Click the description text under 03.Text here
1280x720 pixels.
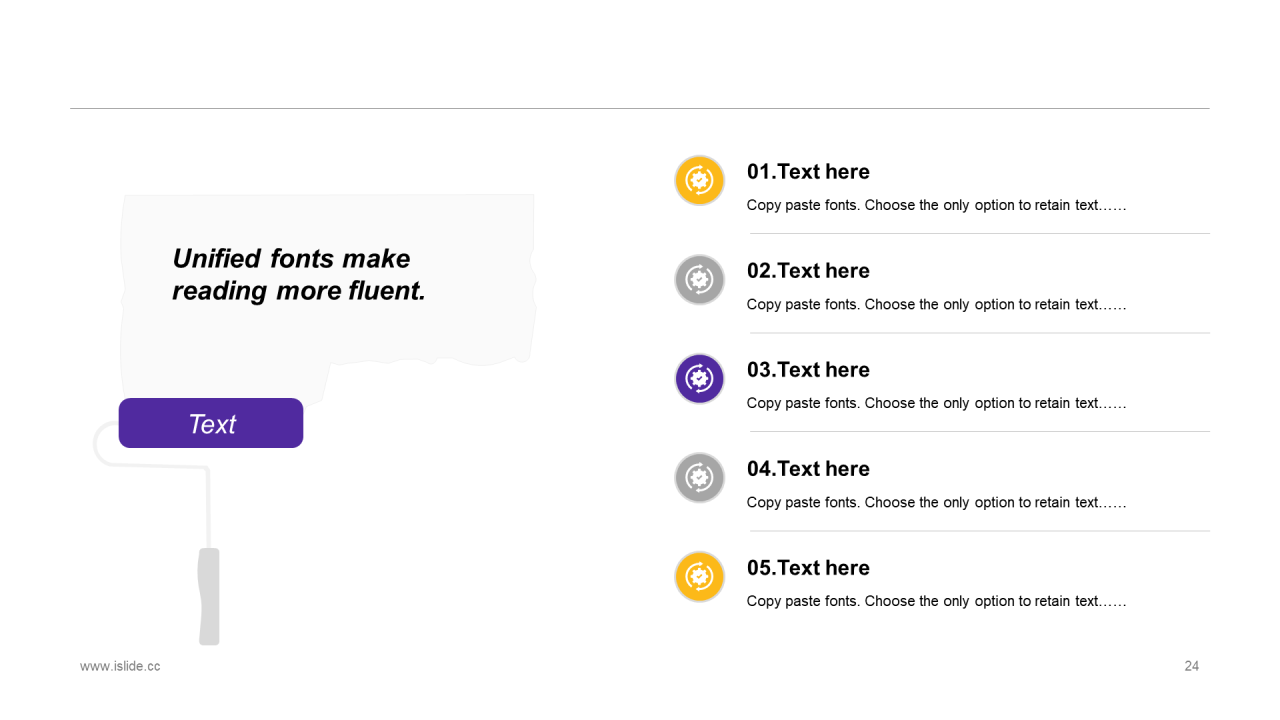(936, 403)
